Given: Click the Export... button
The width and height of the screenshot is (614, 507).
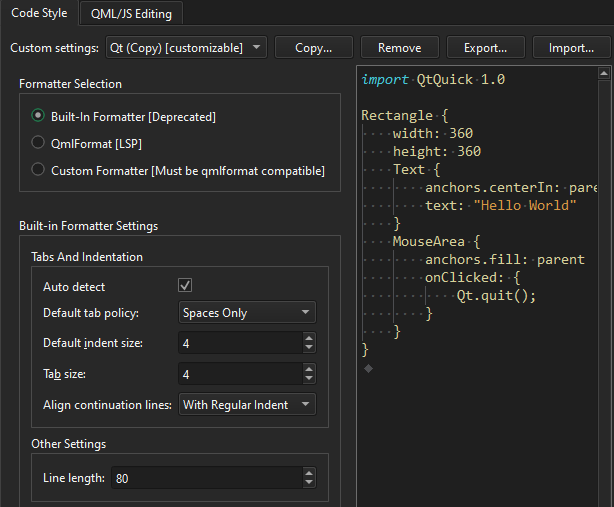Looking at the screenshot, I should (485, 48).
